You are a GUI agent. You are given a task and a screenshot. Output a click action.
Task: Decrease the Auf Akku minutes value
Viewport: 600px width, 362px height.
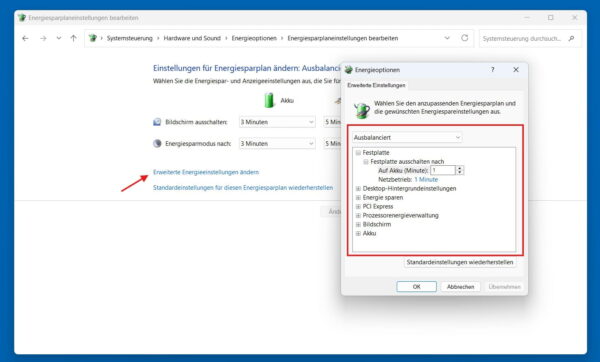pyautogui.click(x=460, y=173)
